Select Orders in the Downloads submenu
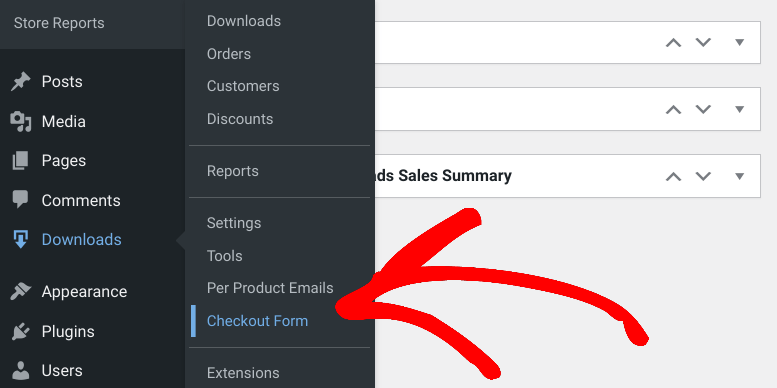Screen dimensions: 777x388 229,54
